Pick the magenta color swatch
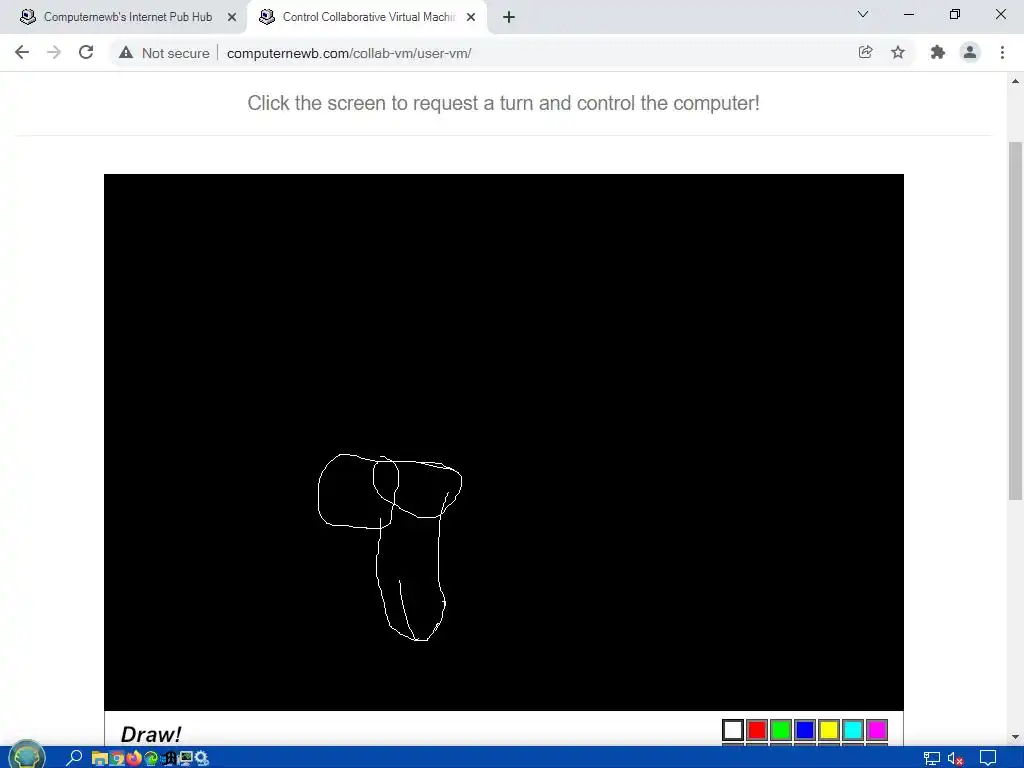 [877, 729]
